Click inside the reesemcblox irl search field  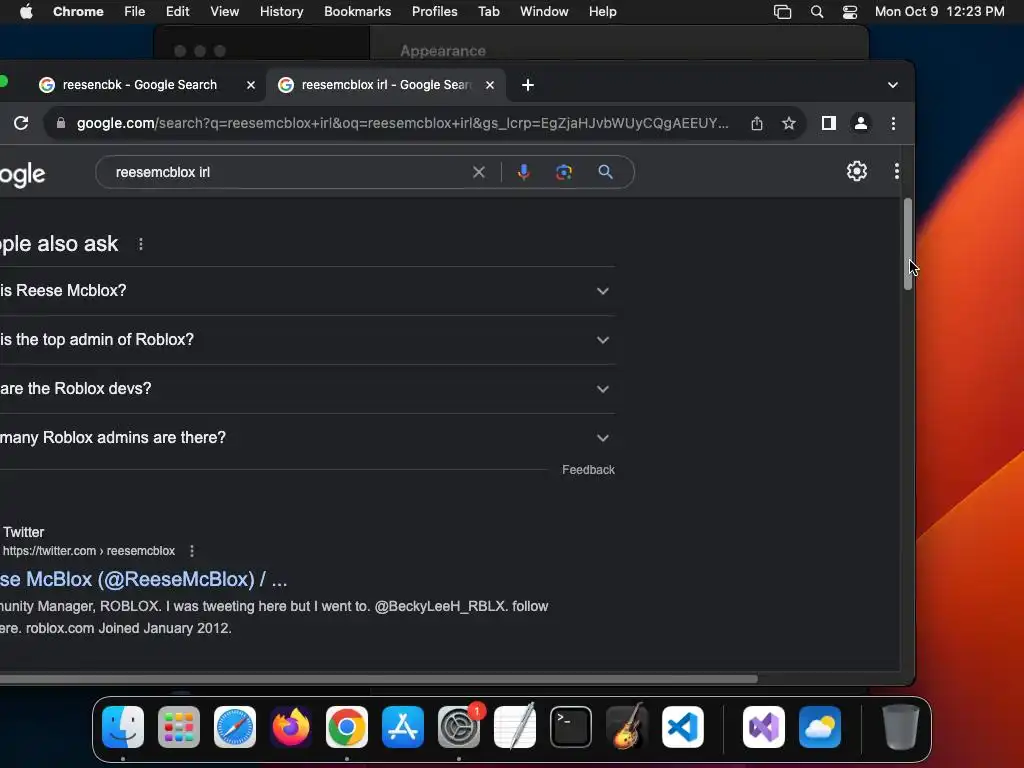287,172
